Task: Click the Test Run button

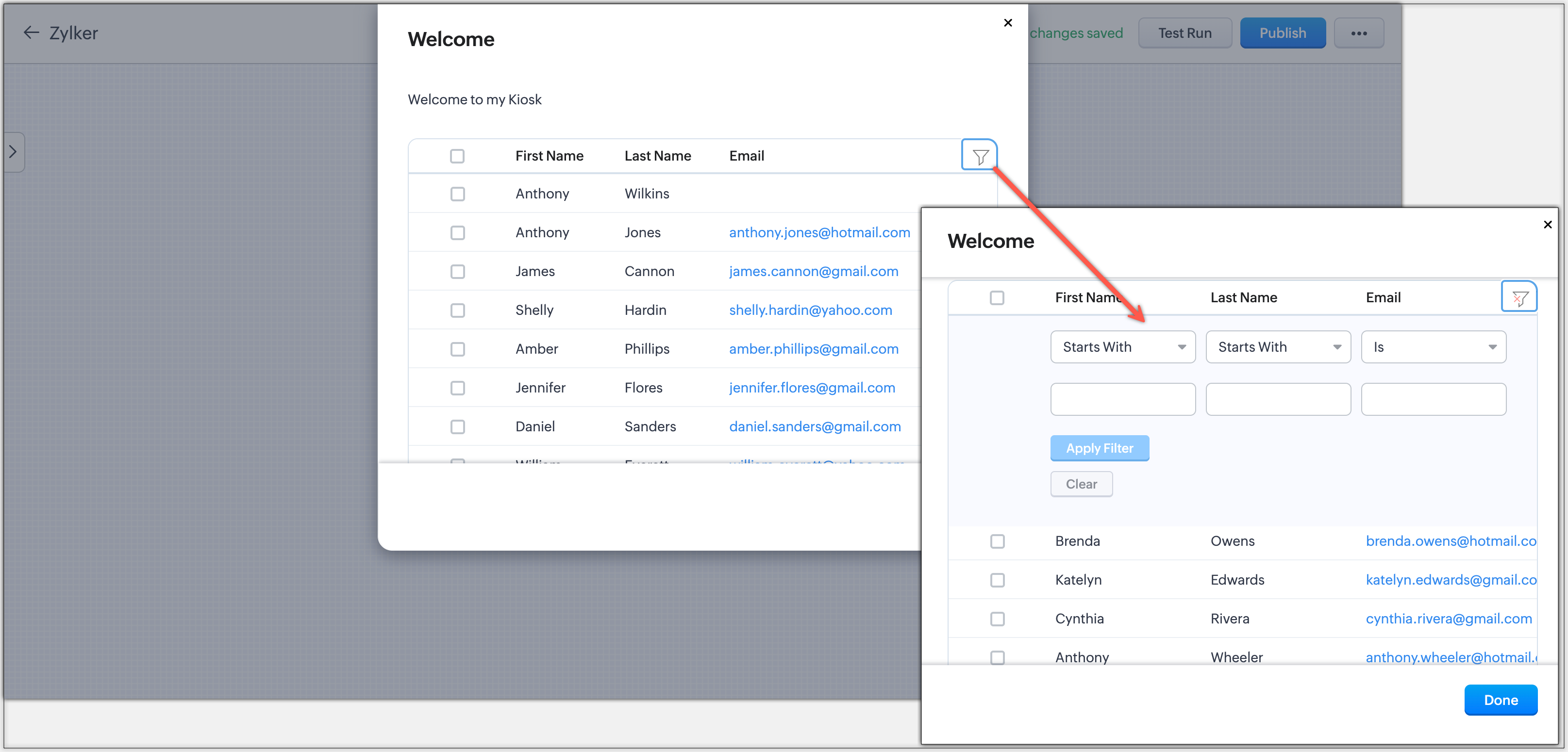Action: (1184, 33)
